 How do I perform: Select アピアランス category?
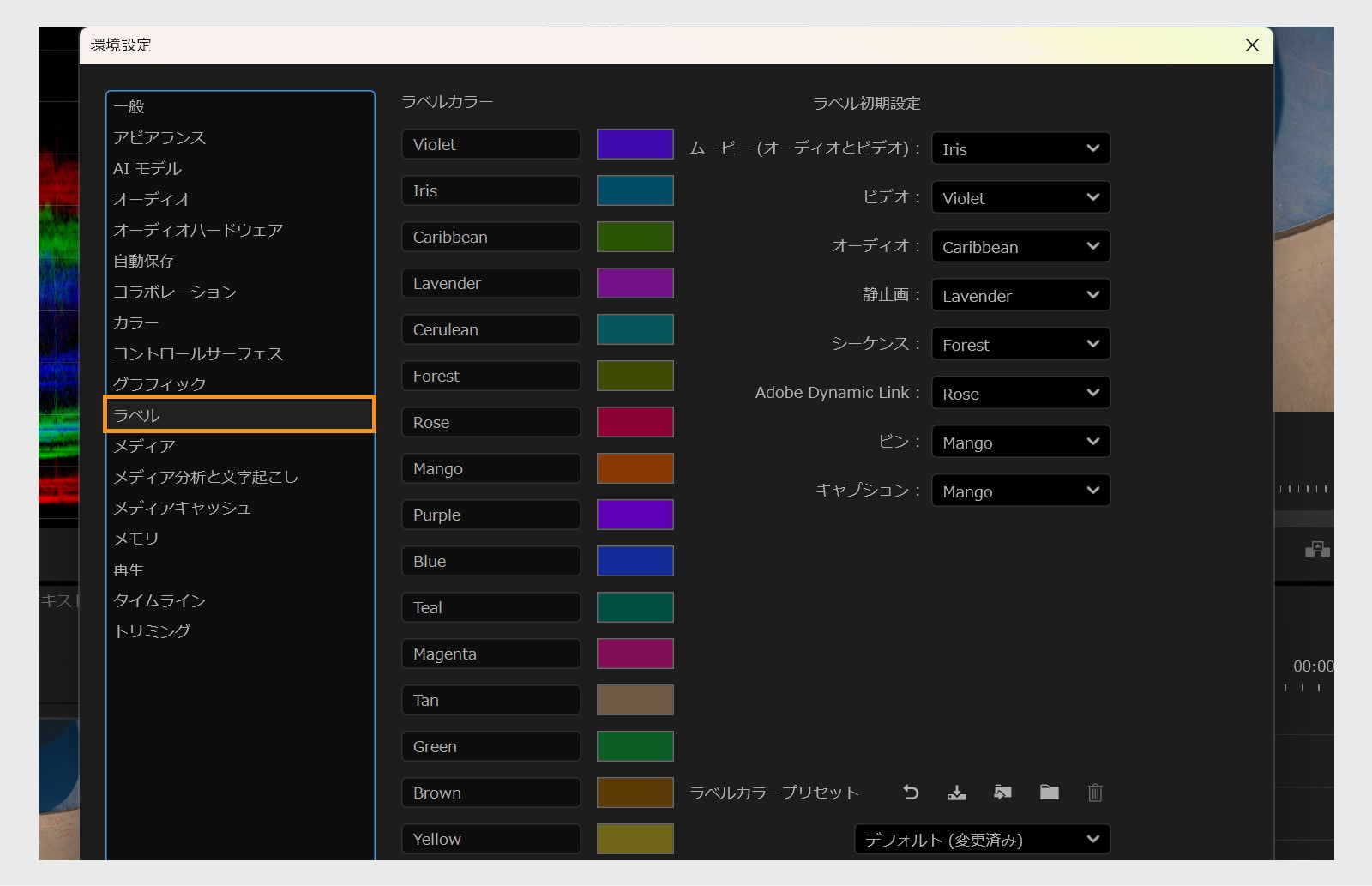tap(240, 137)
